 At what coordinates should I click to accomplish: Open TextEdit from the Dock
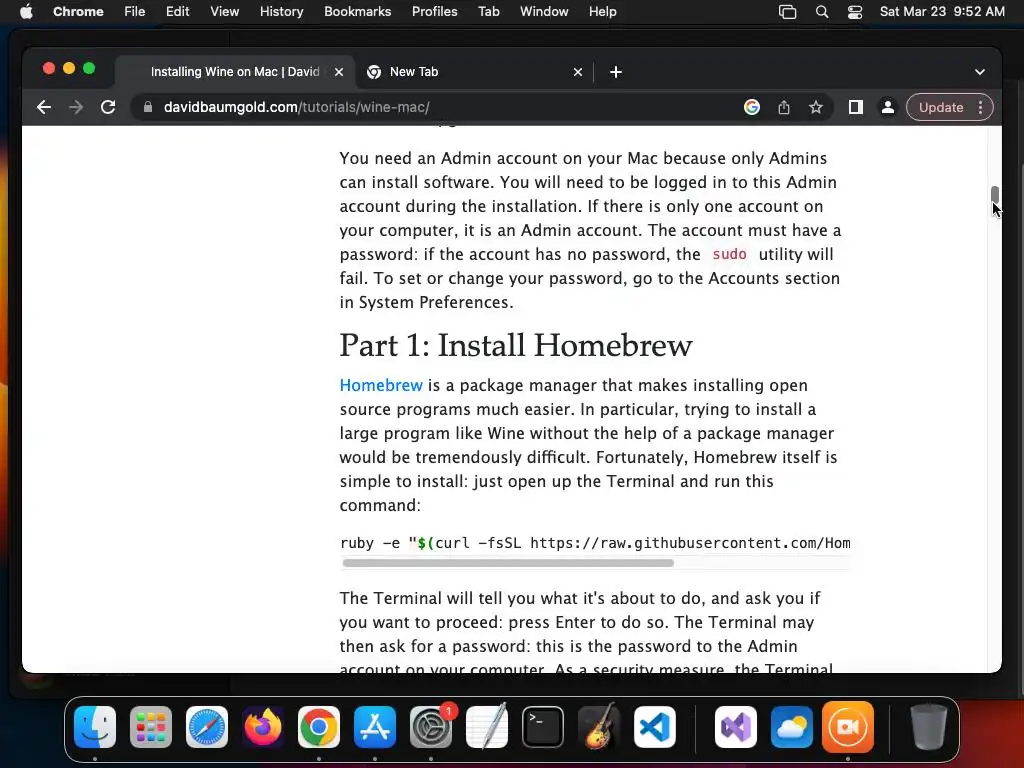click(x=487, y=727)
